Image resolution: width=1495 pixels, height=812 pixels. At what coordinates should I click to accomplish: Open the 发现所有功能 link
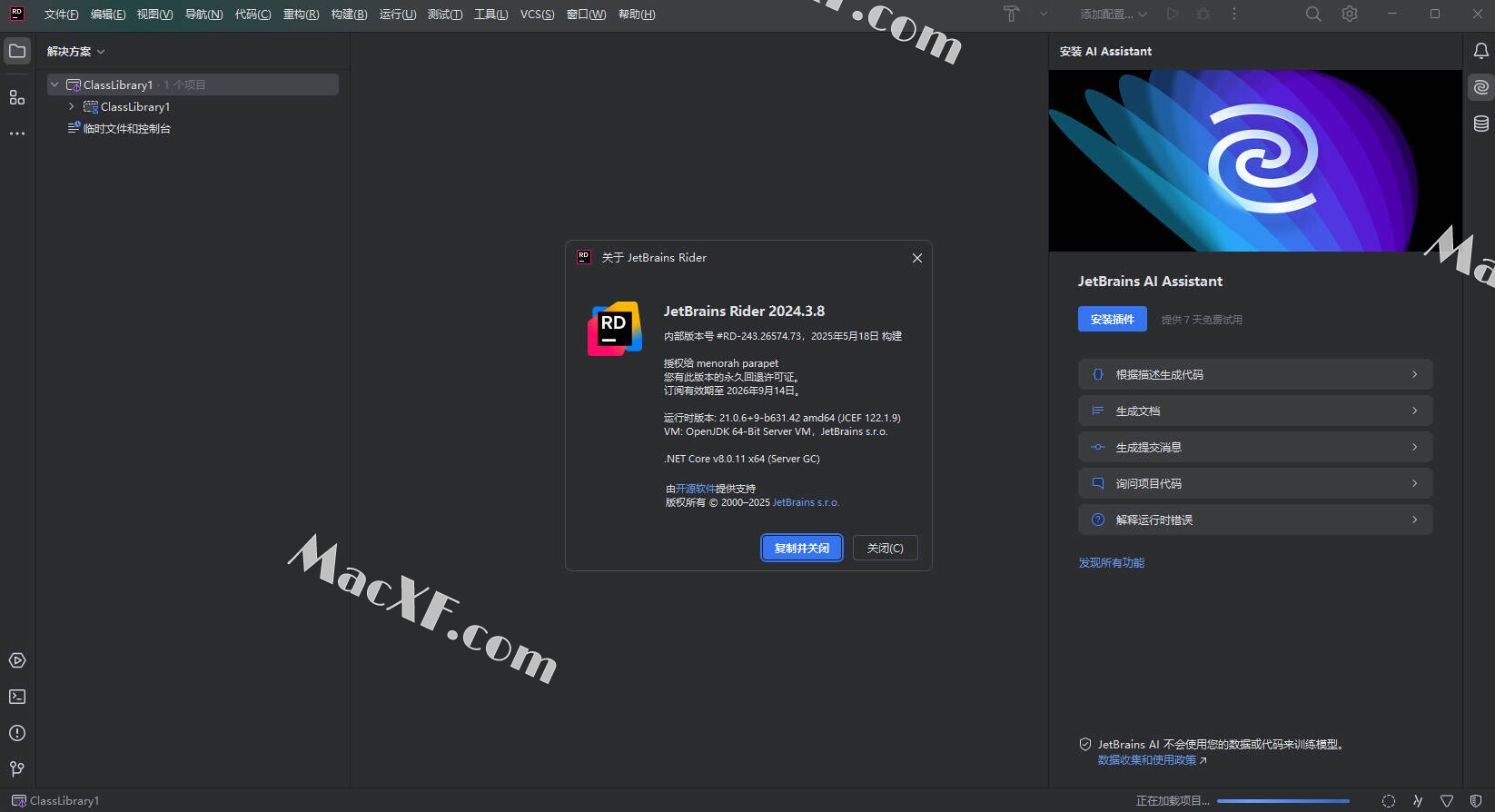point(1111,563)
